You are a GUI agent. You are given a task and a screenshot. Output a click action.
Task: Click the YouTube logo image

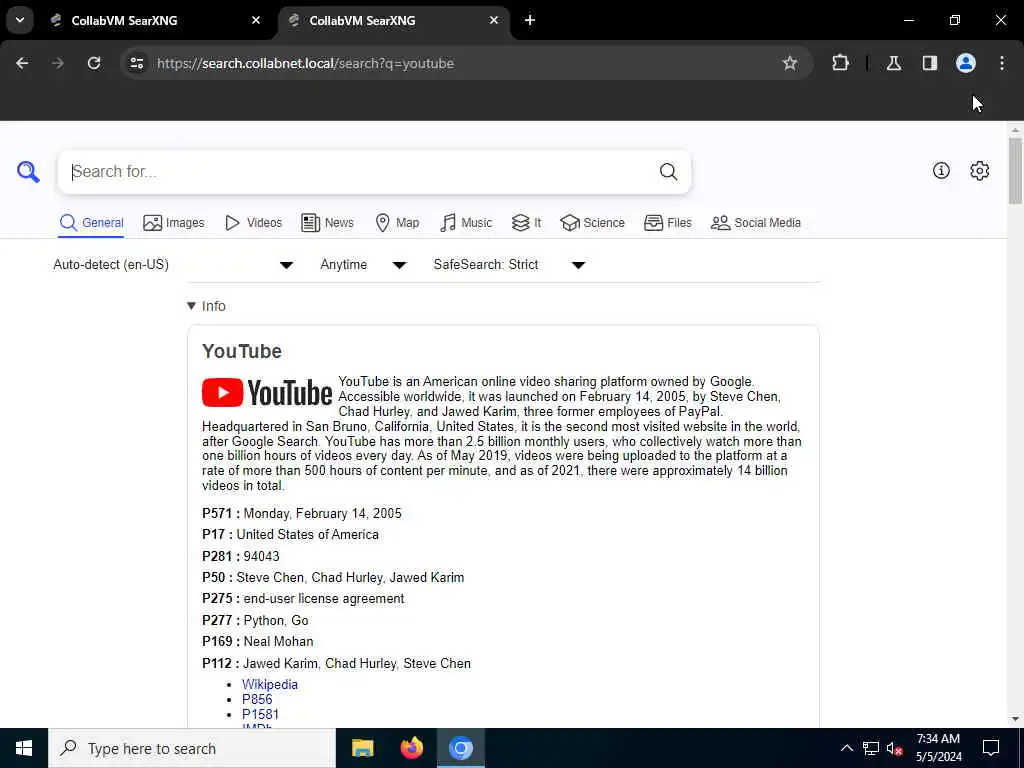[267, 392]
